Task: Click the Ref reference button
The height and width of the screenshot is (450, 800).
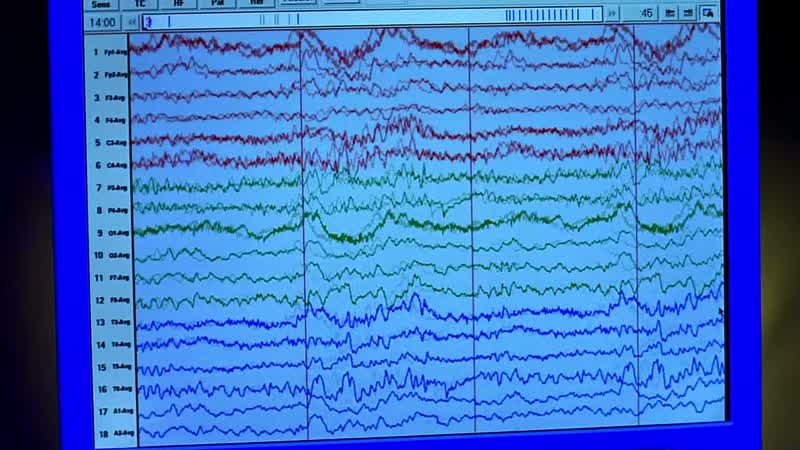Action: pos(257,3)
